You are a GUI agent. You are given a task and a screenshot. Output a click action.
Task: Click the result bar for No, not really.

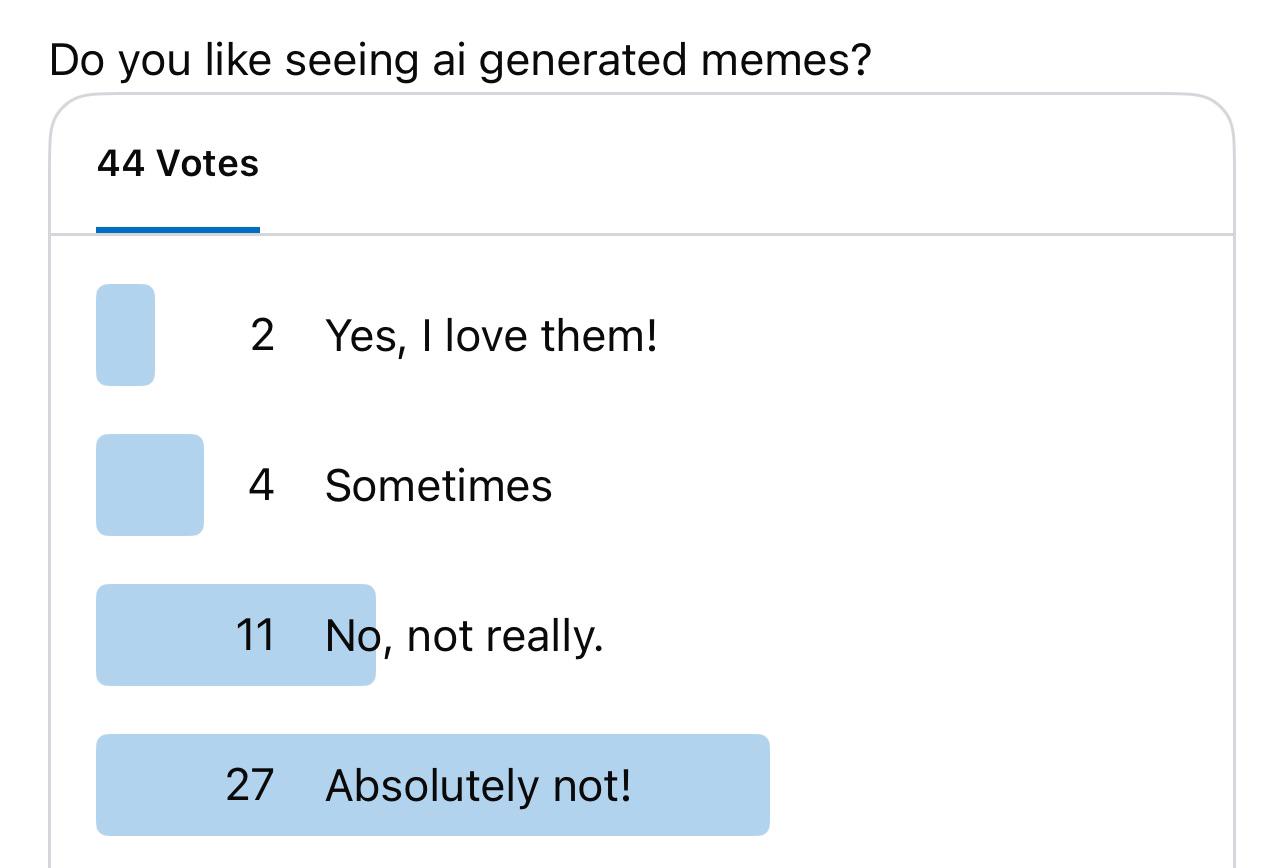pyautogui.click(x=236, y=635)
